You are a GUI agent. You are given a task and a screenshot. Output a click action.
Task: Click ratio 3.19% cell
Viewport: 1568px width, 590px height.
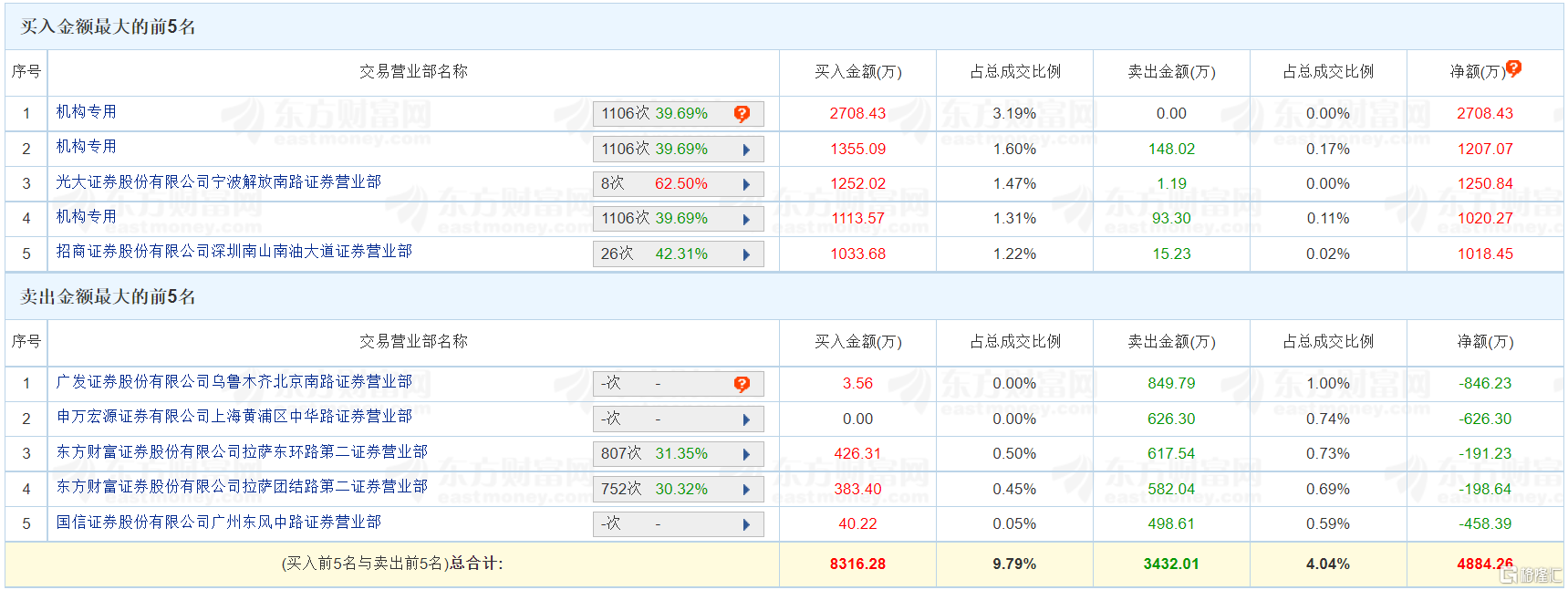pyautogui.click(x=1014, y=114)
